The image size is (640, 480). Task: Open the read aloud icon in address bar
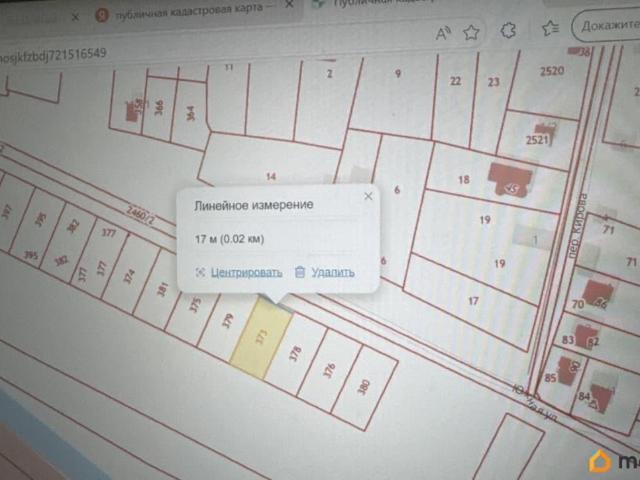click(443, 33)
